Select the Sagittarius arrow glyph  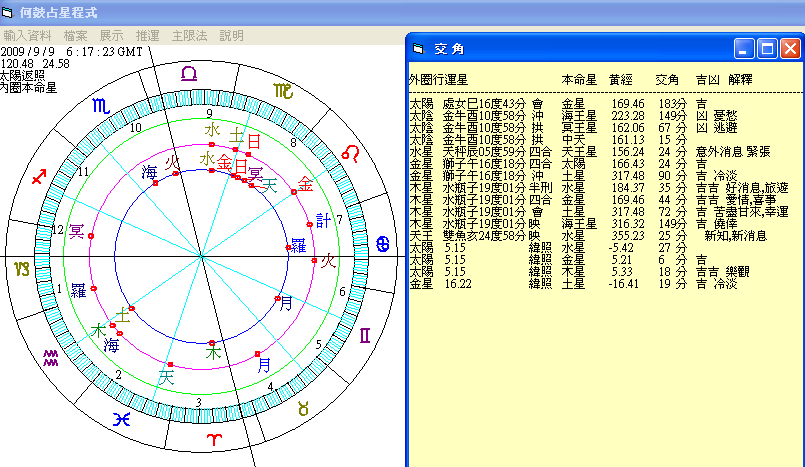(x=39, y=177)
